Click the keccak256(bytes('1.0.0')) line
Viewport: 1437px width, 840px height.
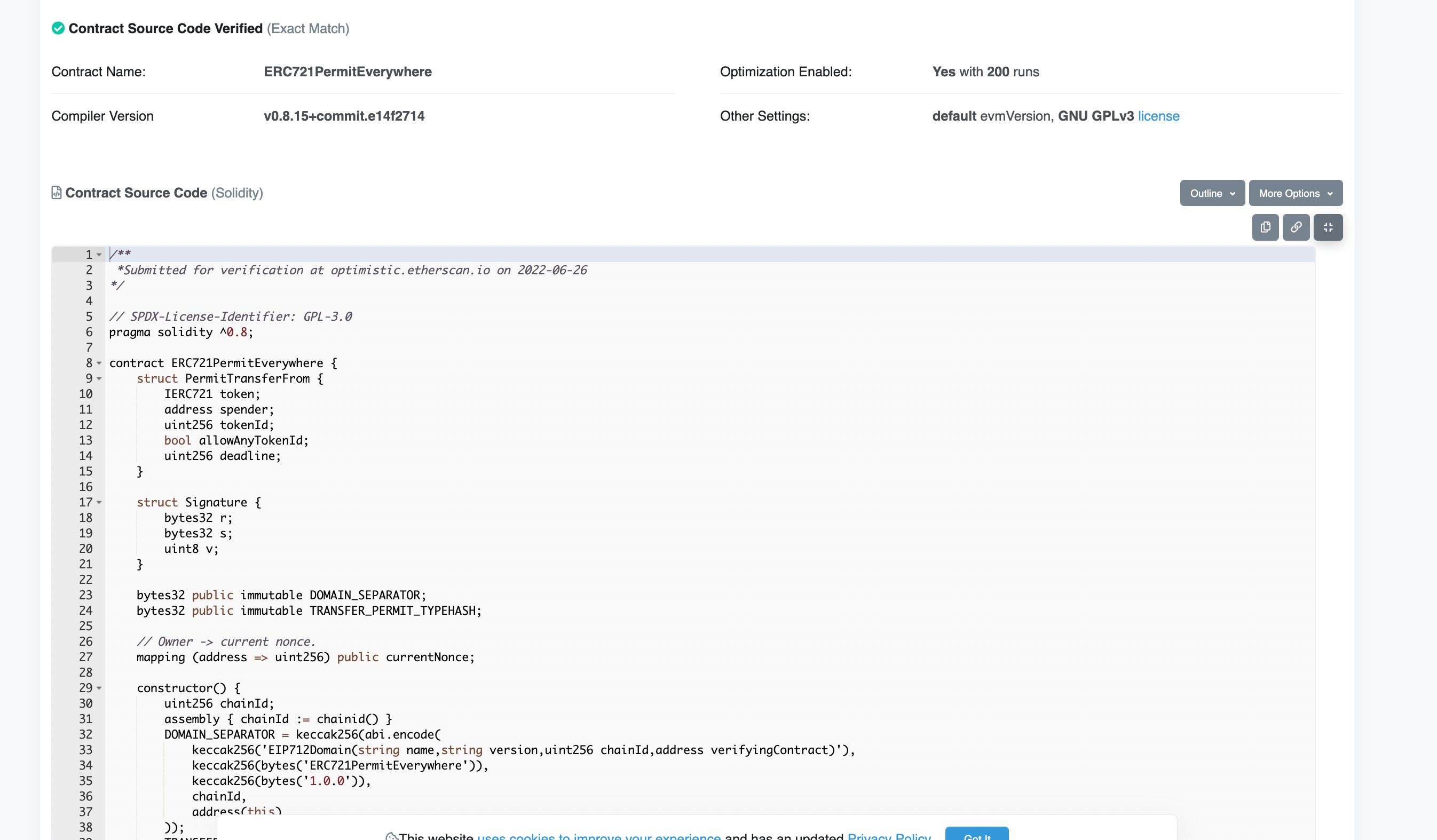[281, 781]
